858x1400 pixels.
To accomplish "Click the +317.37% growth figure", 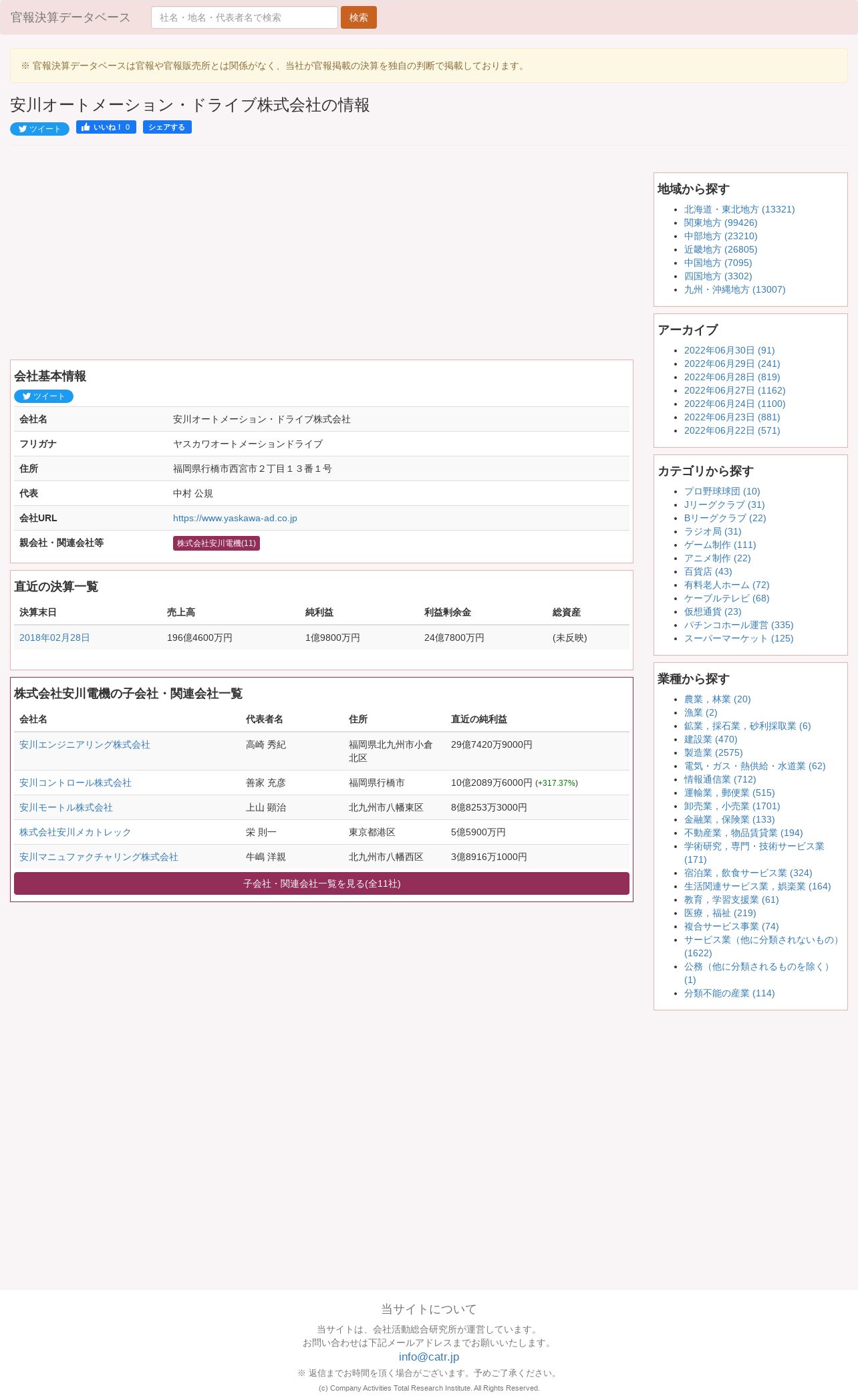I will pos(557,783).
